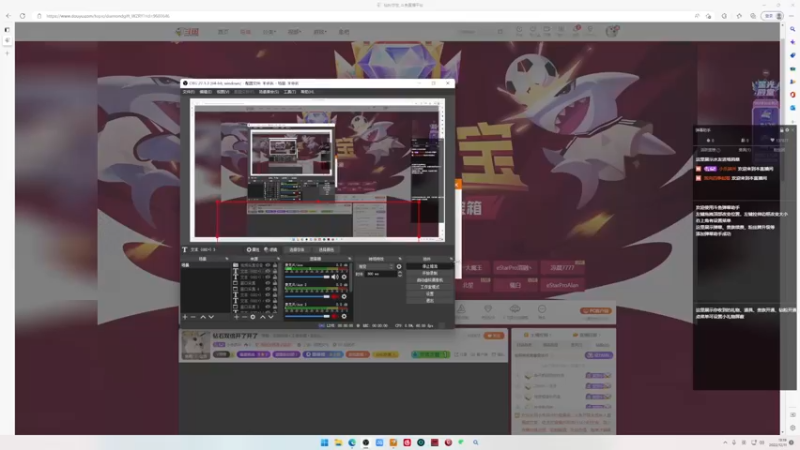Move scene down in OBS Scenes panel
The height and width of the screenshot is (450, 800).
pyautogui.click(x=211, y=317)
